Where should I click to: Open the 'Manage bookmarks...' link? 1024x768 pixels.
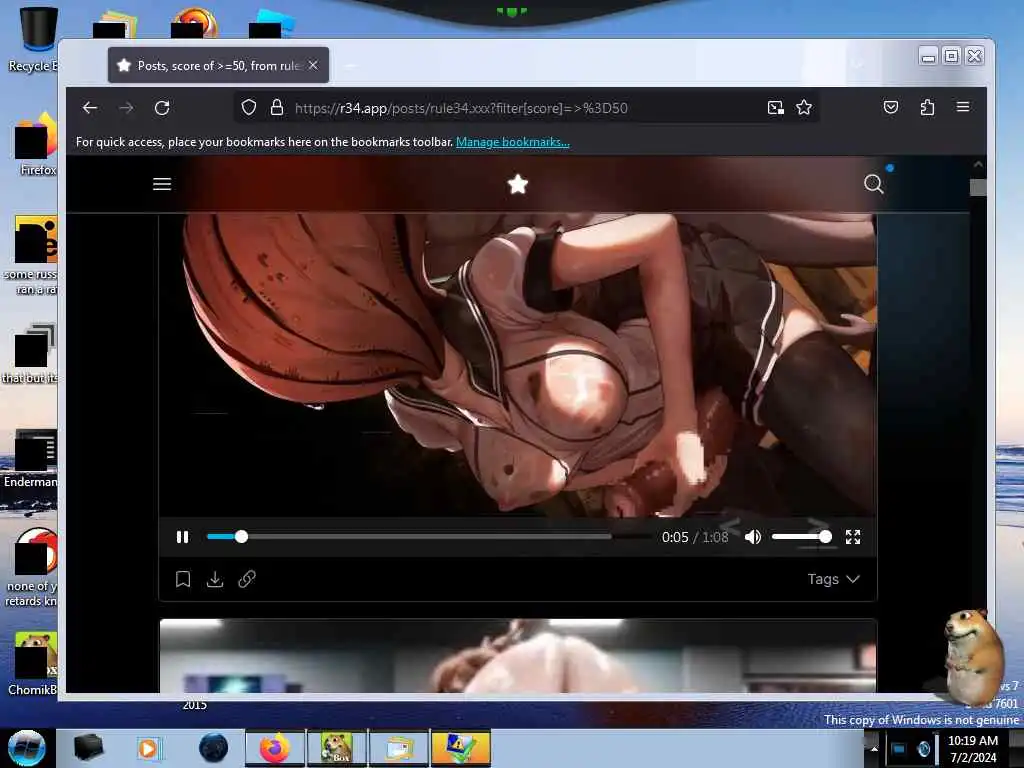[513, 142]
